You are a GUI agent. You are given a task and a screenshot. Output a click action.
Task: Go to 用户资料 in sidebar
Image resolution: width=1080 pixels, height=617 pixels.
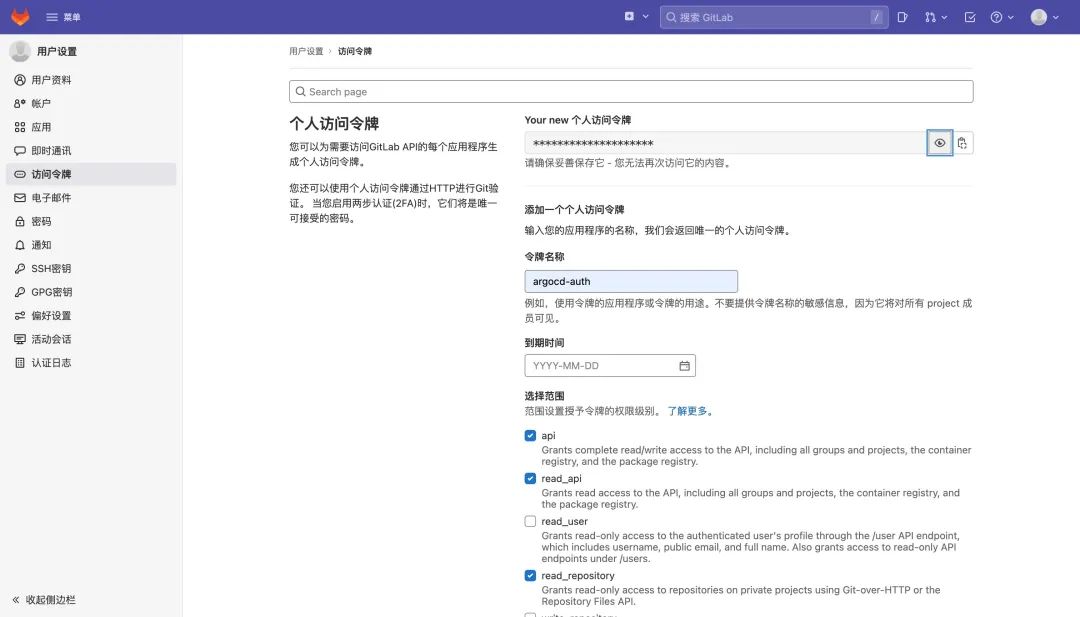91,80
